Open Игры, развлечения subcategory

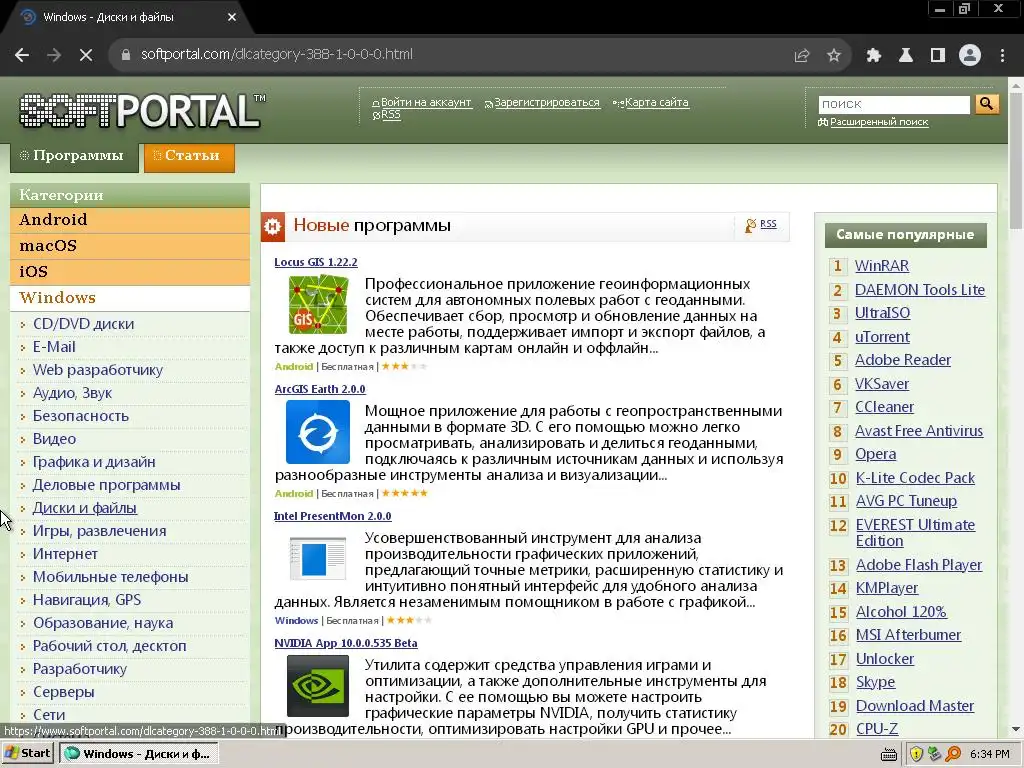click(x=100, y=531)
